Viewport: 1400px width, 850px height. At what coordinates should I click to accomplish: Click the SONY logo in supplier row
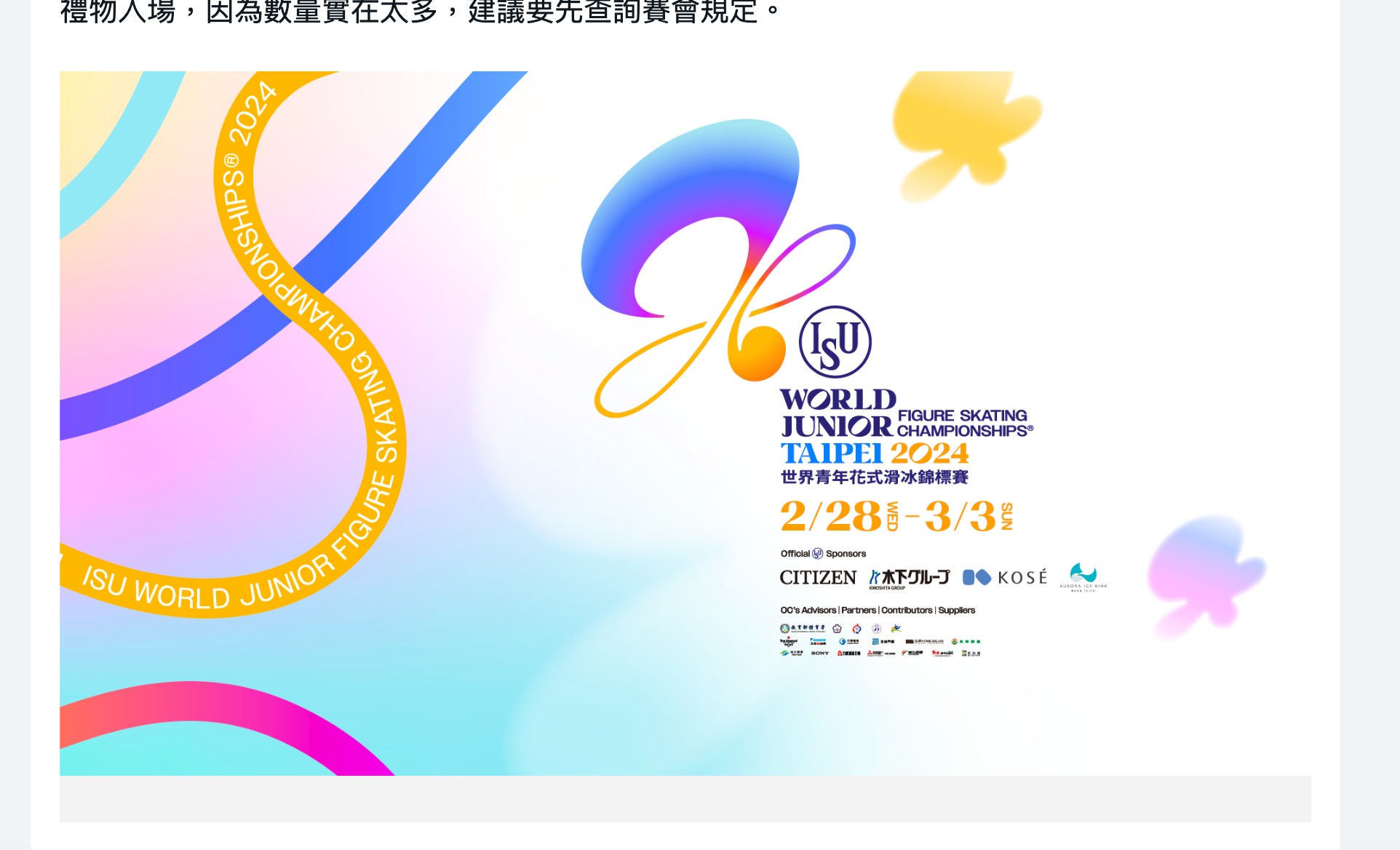pos(820,654)
